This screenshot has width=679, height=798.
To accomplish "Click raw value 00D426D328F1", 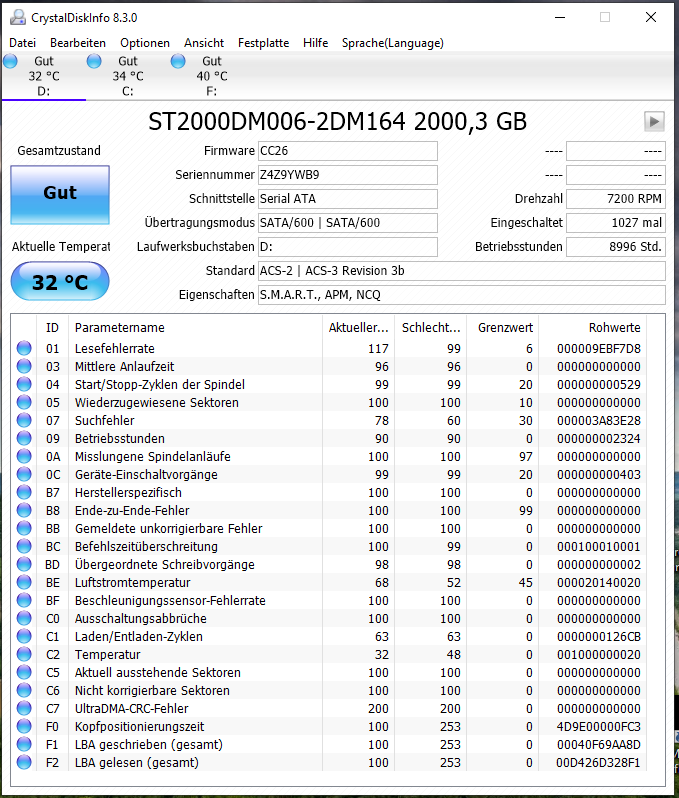I will pyautogui.click(x=599, y=763).
